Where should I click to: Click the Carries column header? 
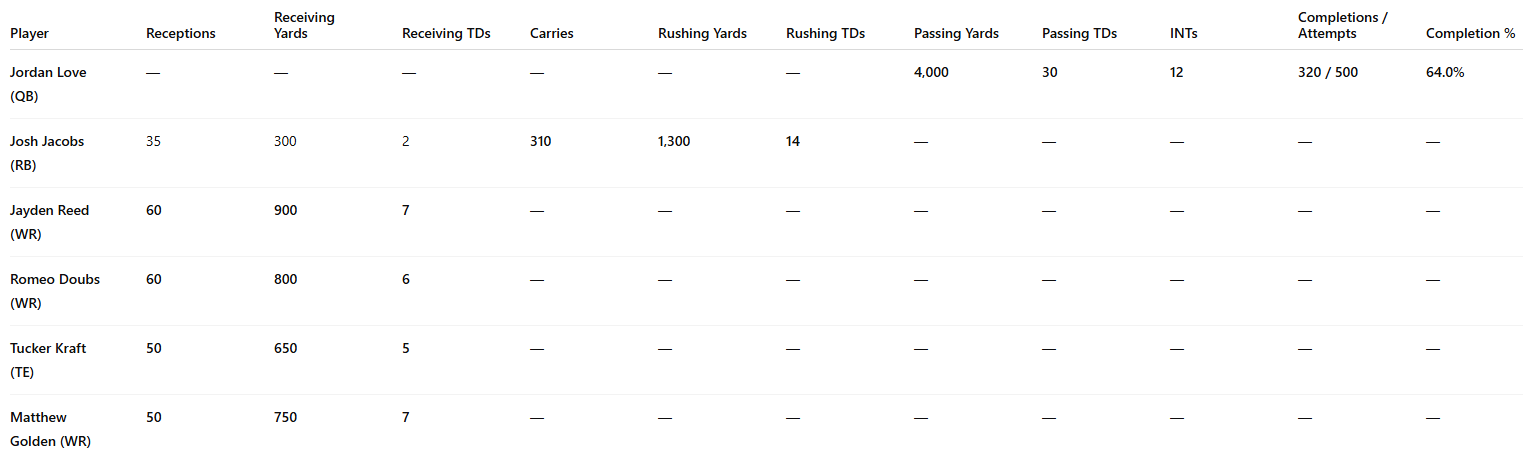(552, 34)
